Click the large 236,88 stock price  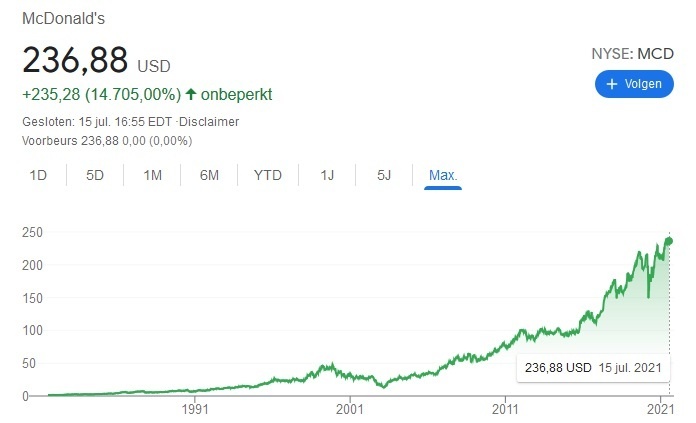click(x=75, y=60)
